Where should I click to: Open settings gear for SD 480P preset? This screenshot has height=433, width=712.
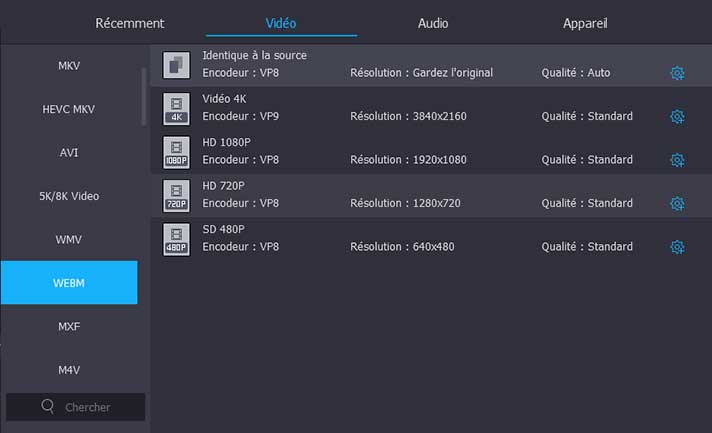click(677, 247)
